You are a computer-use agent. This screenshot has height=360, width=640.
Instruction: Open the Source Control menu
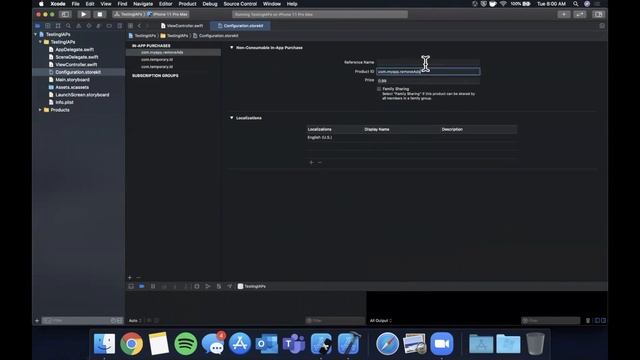(x=240, y=4)
